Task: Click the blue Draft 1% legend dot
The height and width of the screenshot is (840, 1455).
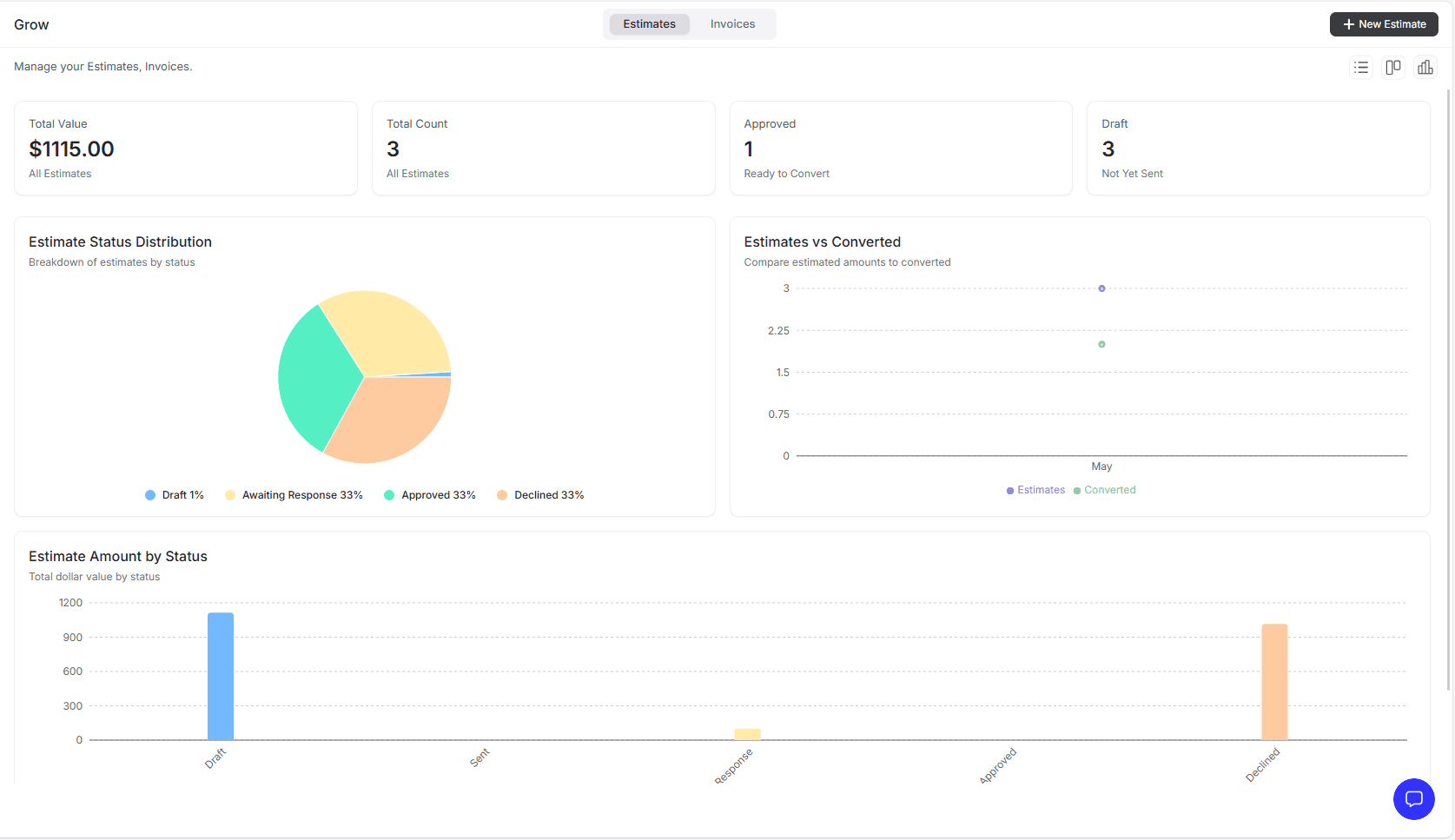Action: 149,494
